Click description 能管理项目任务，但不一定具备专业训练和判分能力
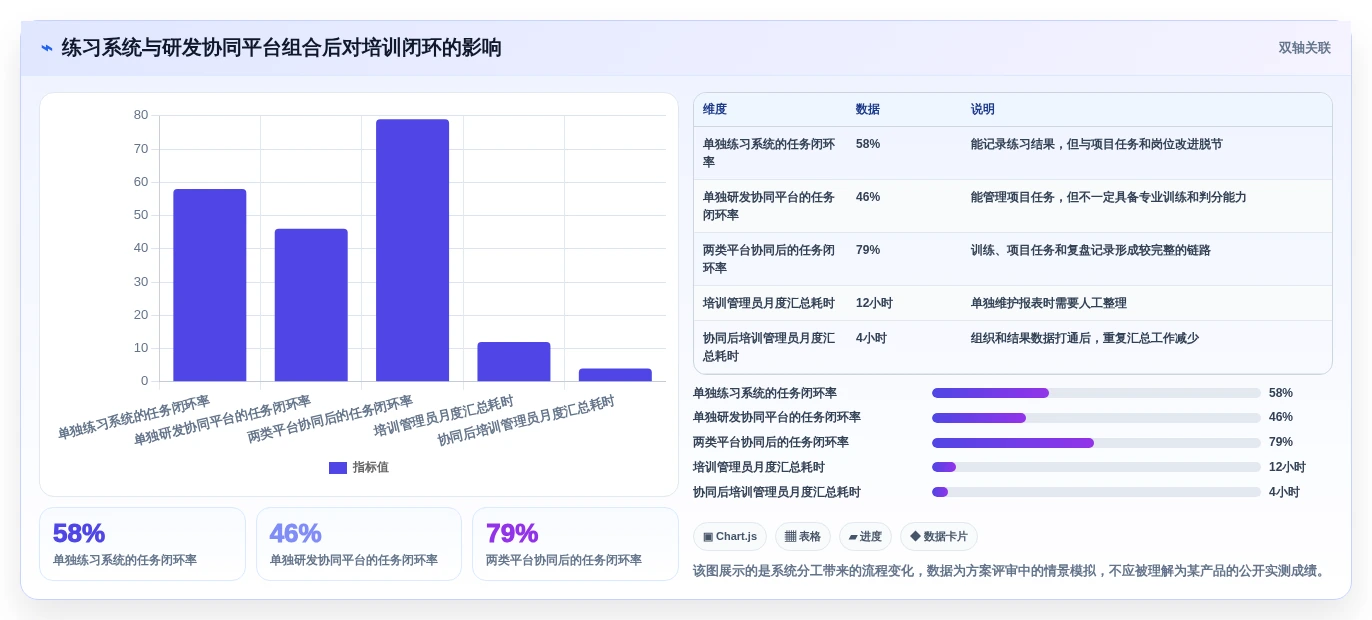The width and height of the screenshot is (1372, 620). (1109, 197)
